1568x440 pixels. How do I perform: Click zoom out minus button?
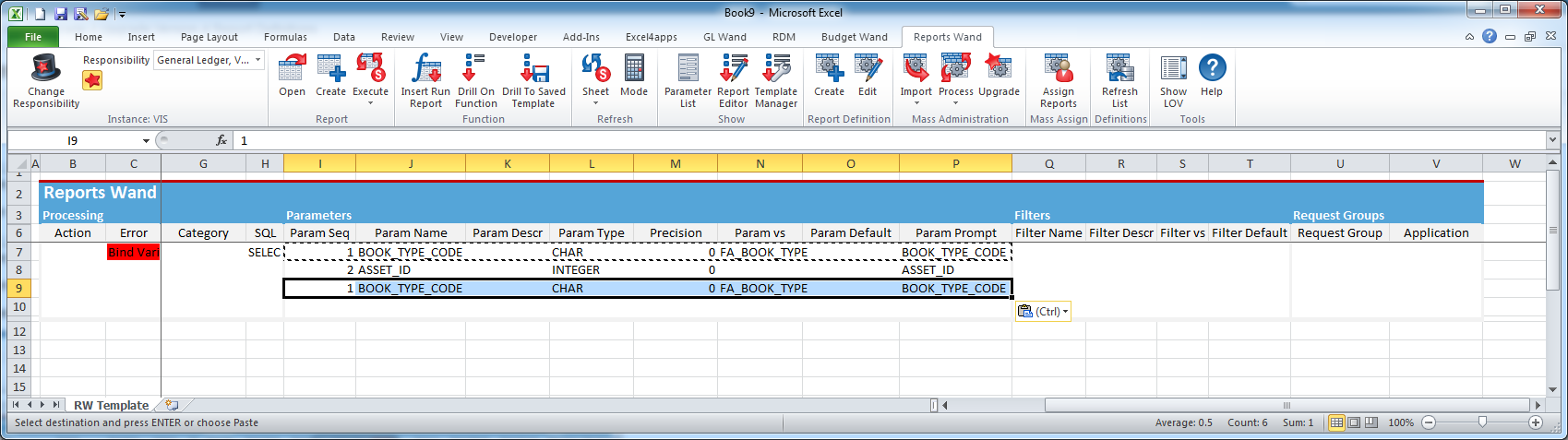tap(1429, 422)
